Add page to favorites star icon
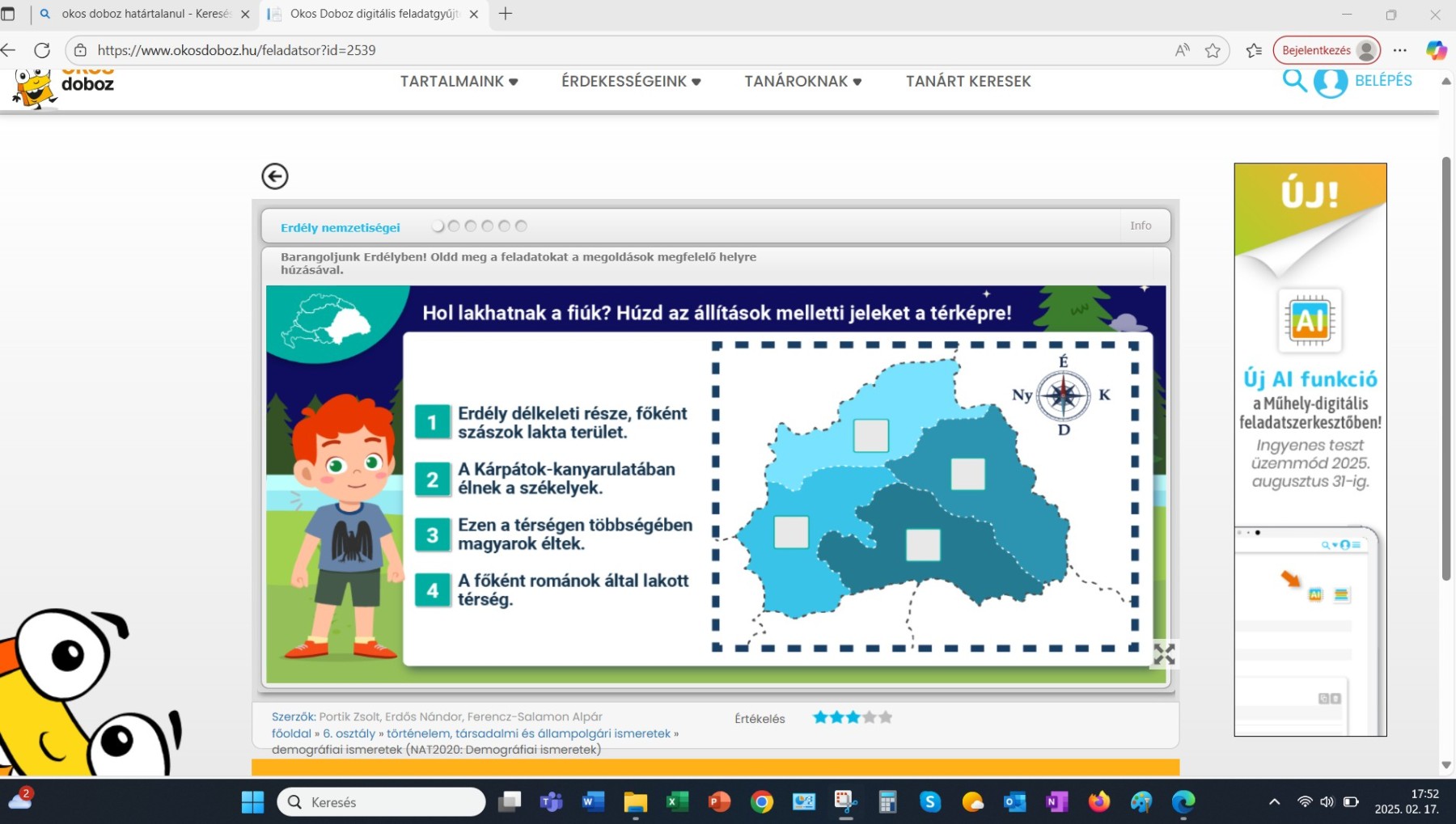 pyautogui.click(x=1213, y=50)
